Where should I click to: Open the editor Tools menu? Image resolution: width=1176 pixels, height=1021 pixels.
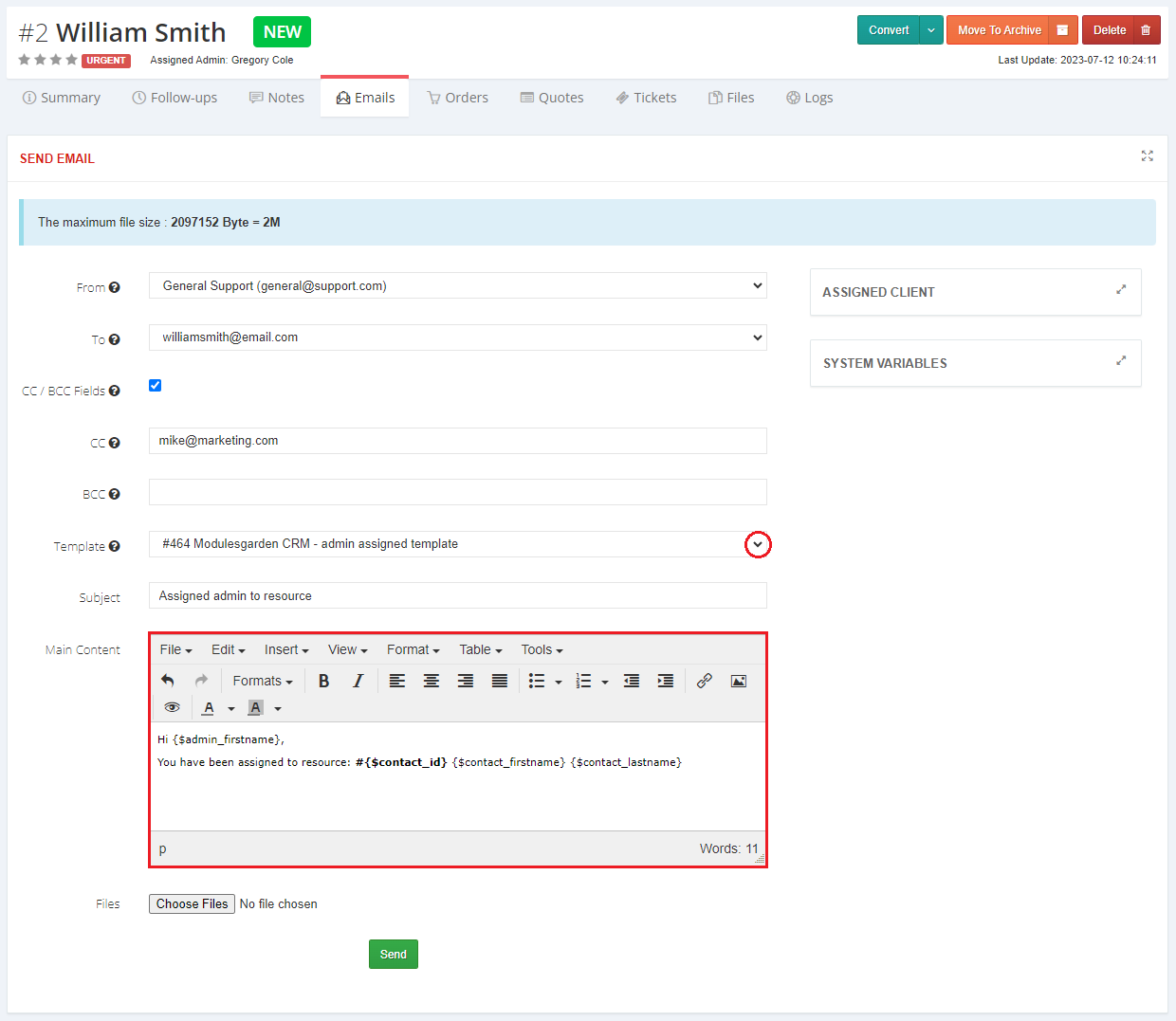542,649
